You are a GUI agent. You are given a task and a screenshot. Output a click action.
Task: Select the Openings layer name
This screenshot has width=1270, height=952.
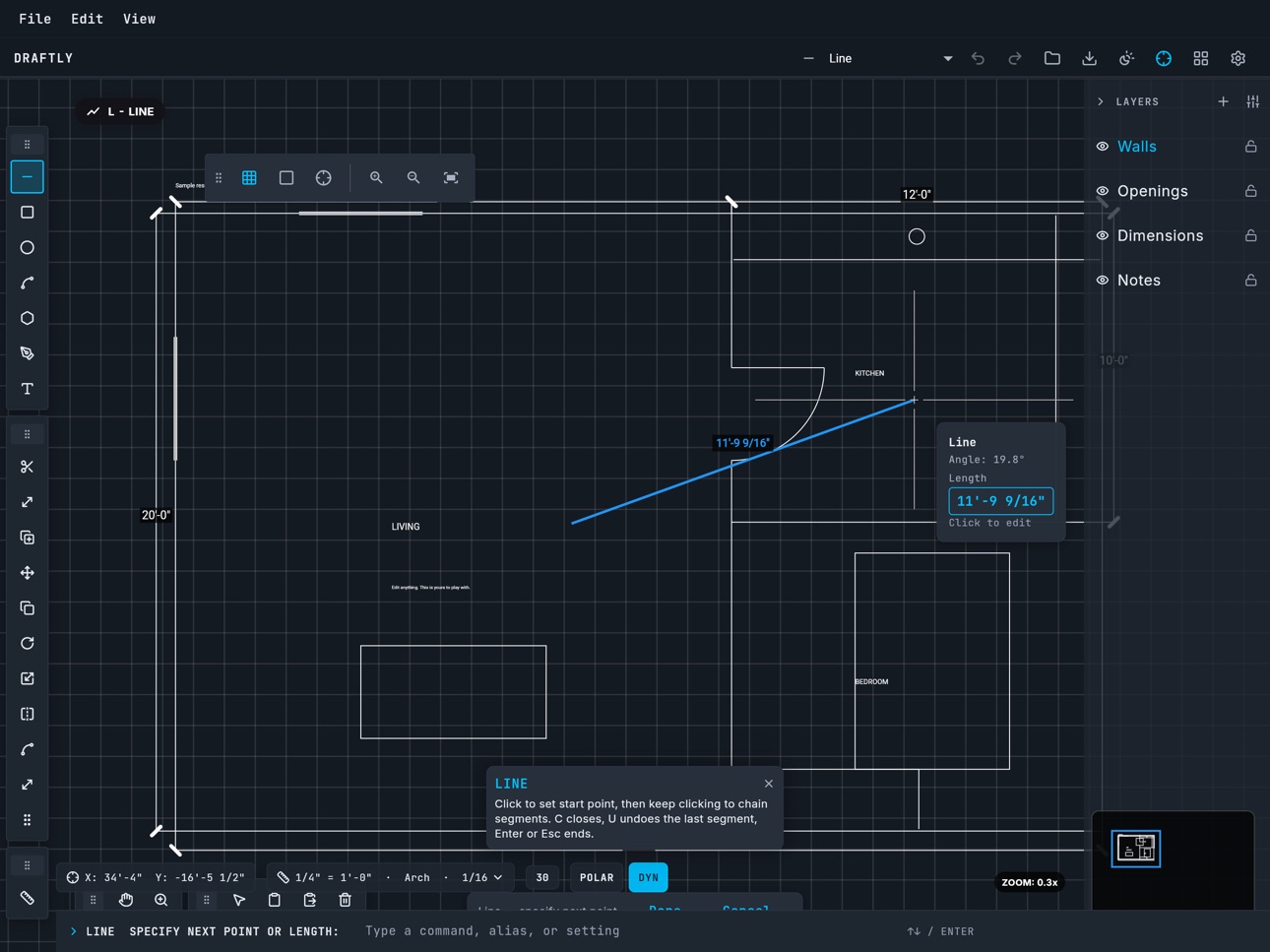[1153, 191]
